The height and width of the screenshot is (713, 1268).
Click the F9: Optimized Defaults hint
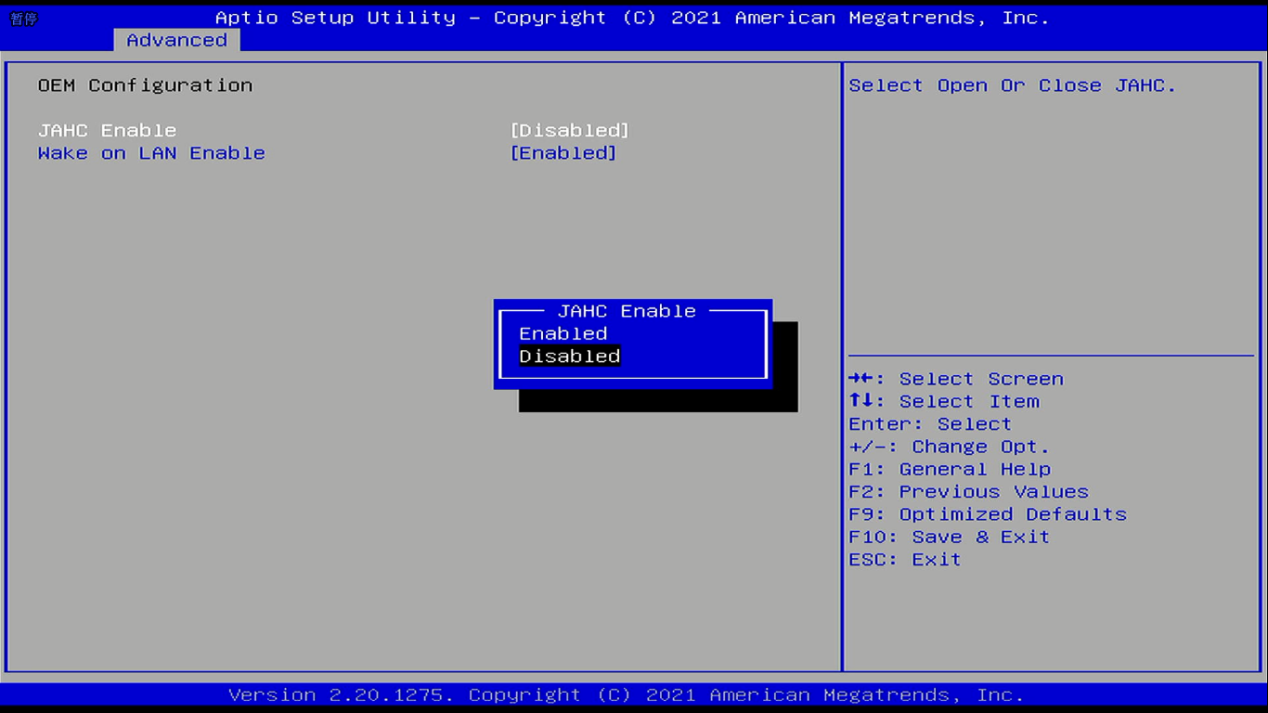[x=987, y=515]
